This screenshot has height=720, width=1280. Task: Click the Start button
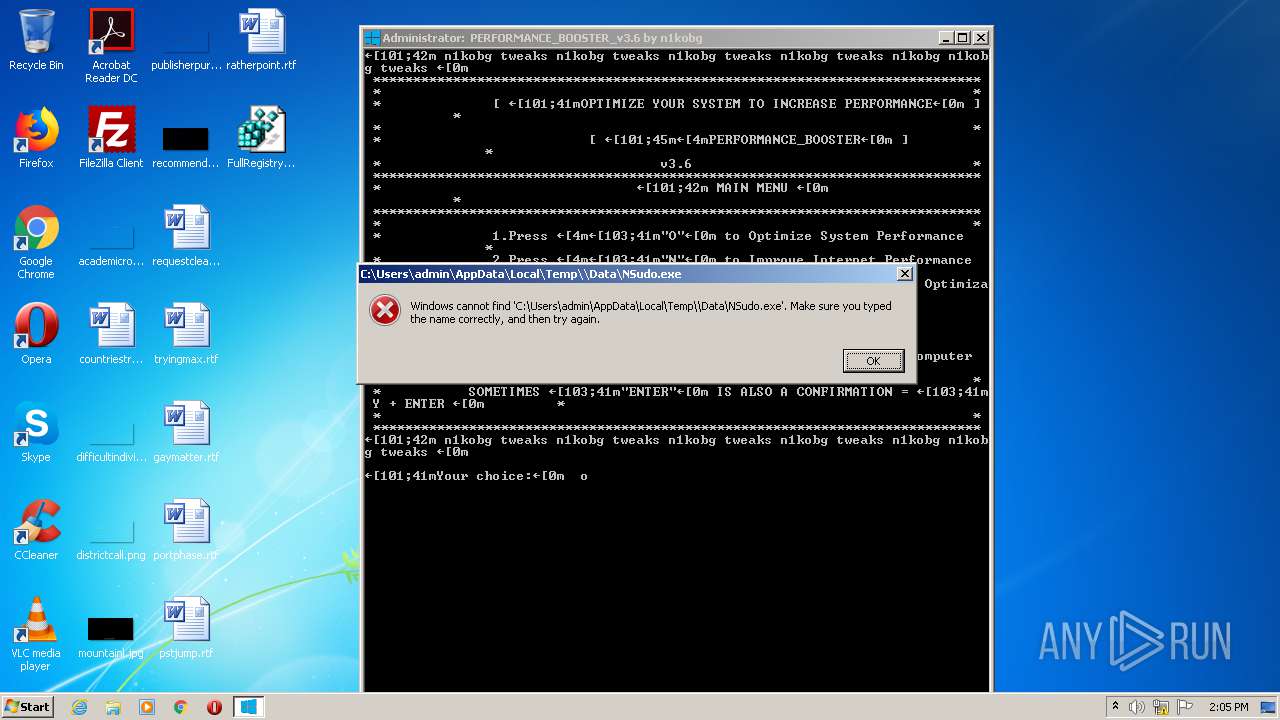[27, 707]
